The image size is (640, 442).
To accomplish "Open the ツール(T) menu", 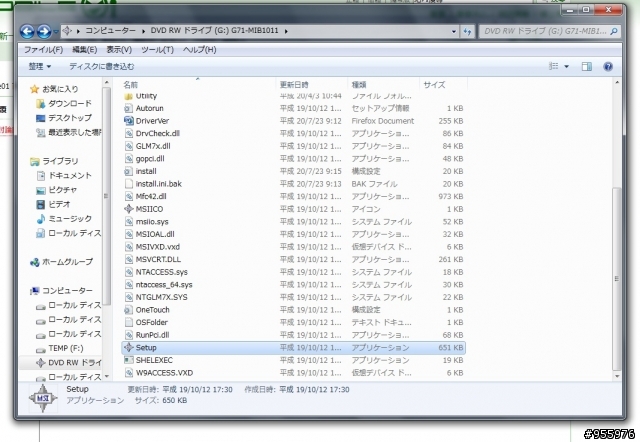I will click(x=158, y=49).
